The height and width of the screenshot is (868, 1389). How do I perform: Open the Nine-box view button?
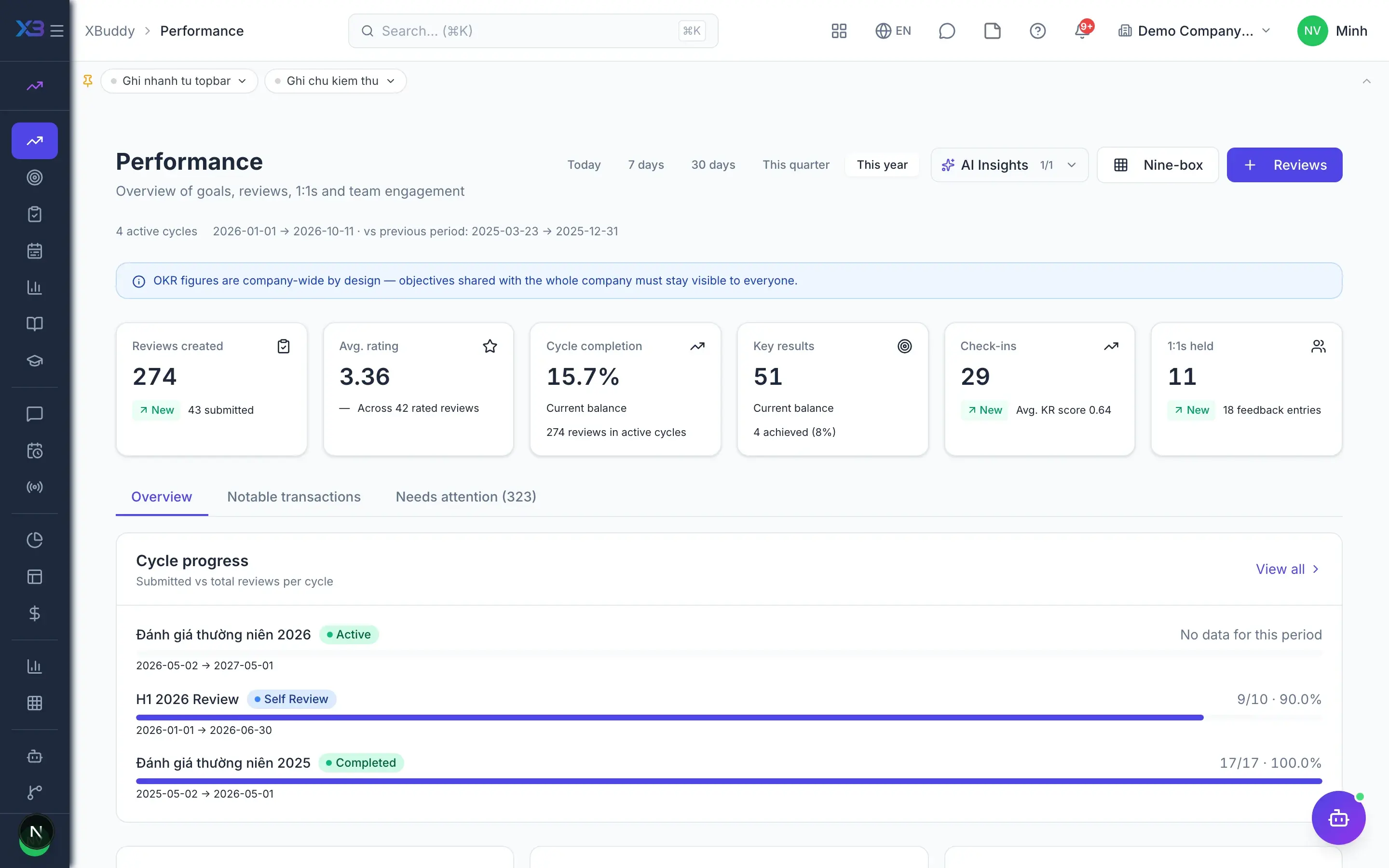pos(1157,165)
